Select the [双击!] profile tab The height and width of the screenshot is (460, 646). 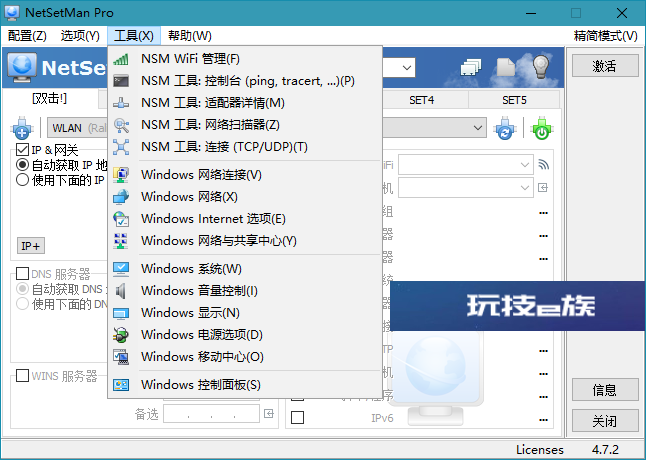coord(49,99)
